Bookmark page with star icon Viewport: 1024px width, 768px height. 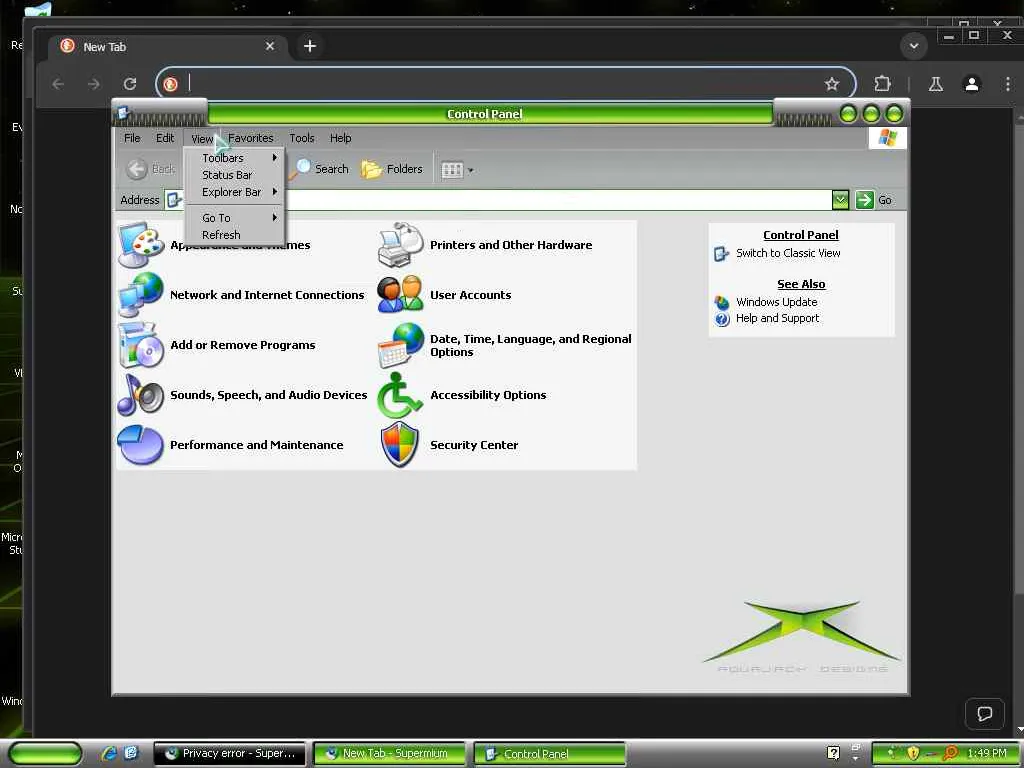click(831, 84)
